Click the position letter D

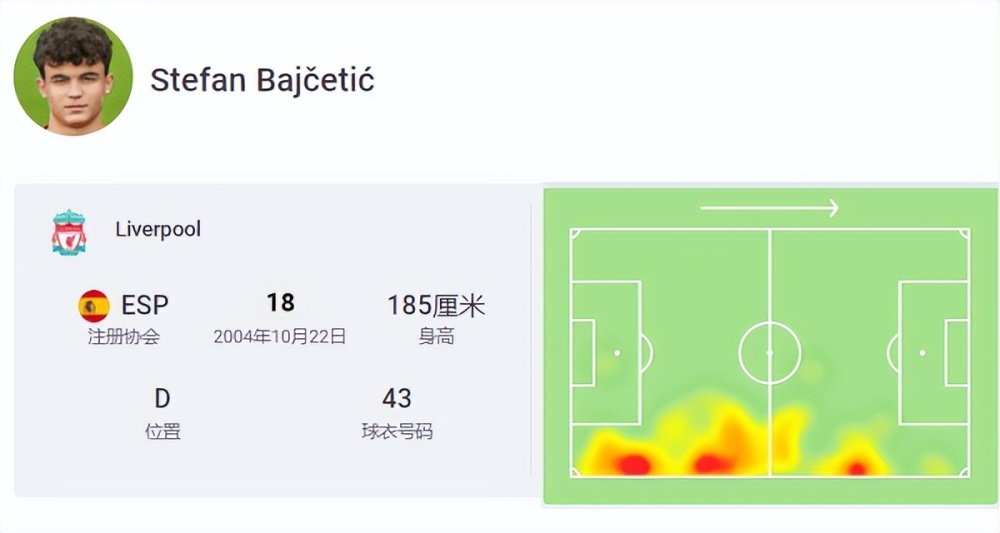(162, 398)
